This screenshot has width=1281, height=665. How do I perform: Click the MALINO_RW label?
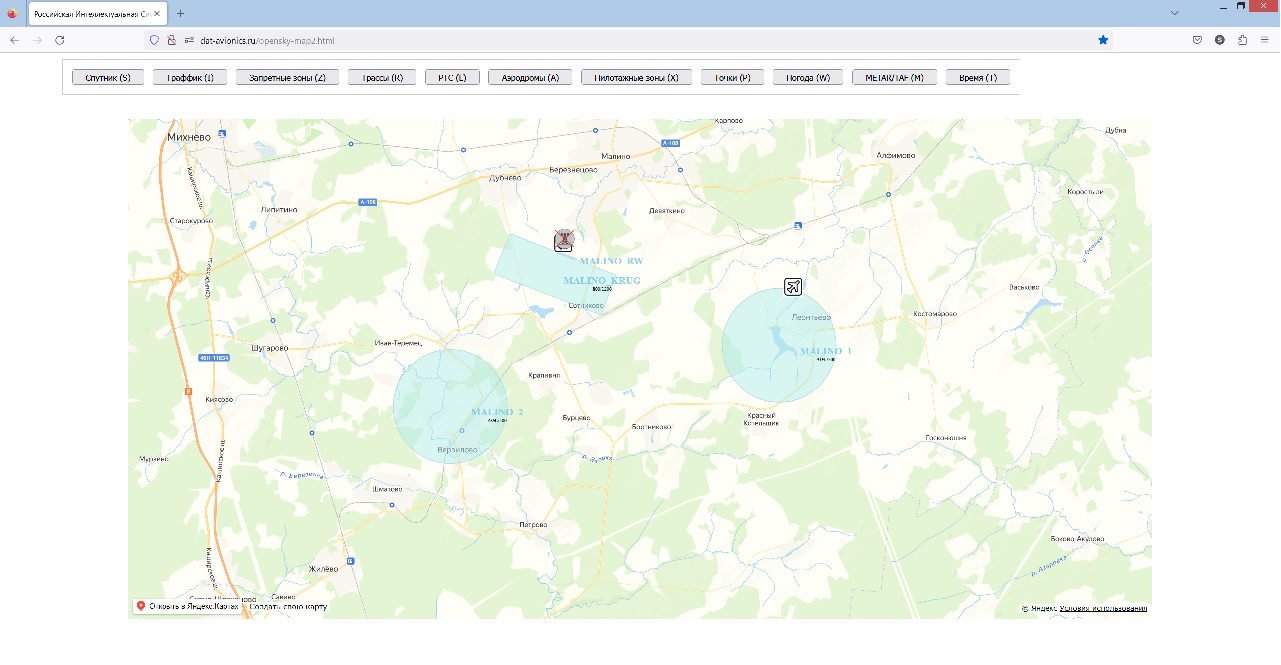612,261
